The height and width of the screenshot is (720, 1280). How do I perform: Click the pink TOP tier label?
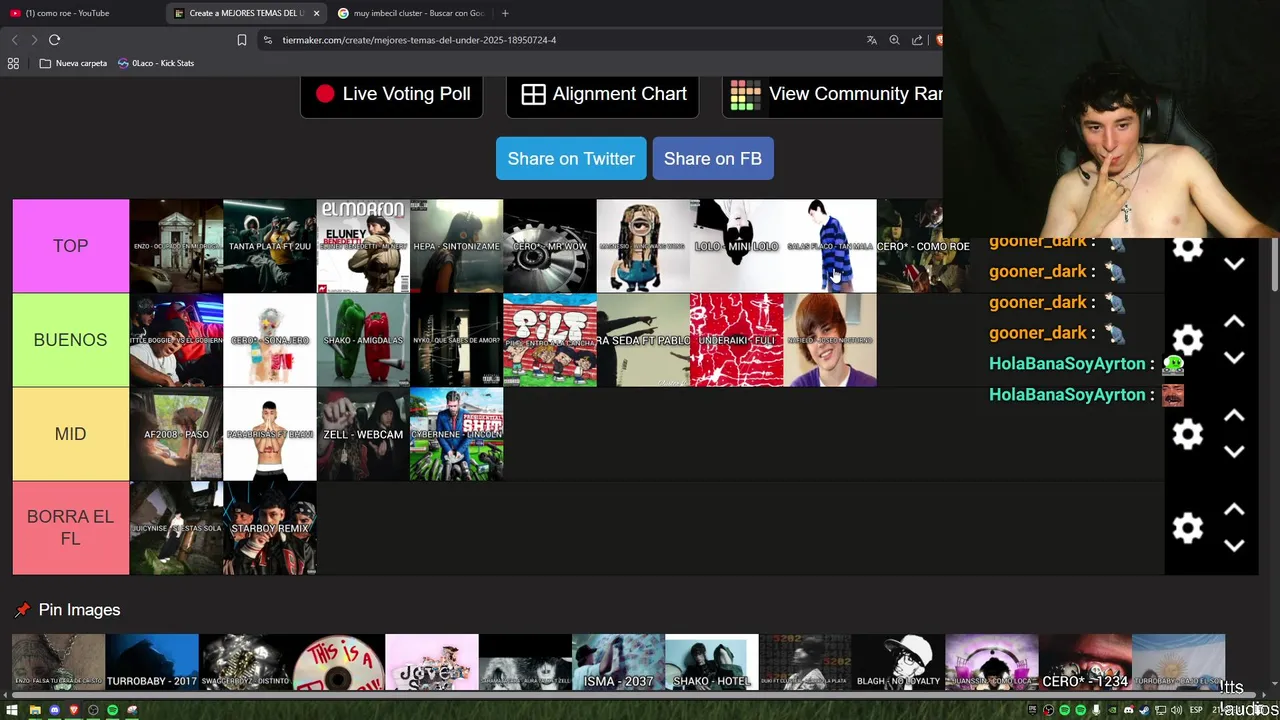(71, 246)
